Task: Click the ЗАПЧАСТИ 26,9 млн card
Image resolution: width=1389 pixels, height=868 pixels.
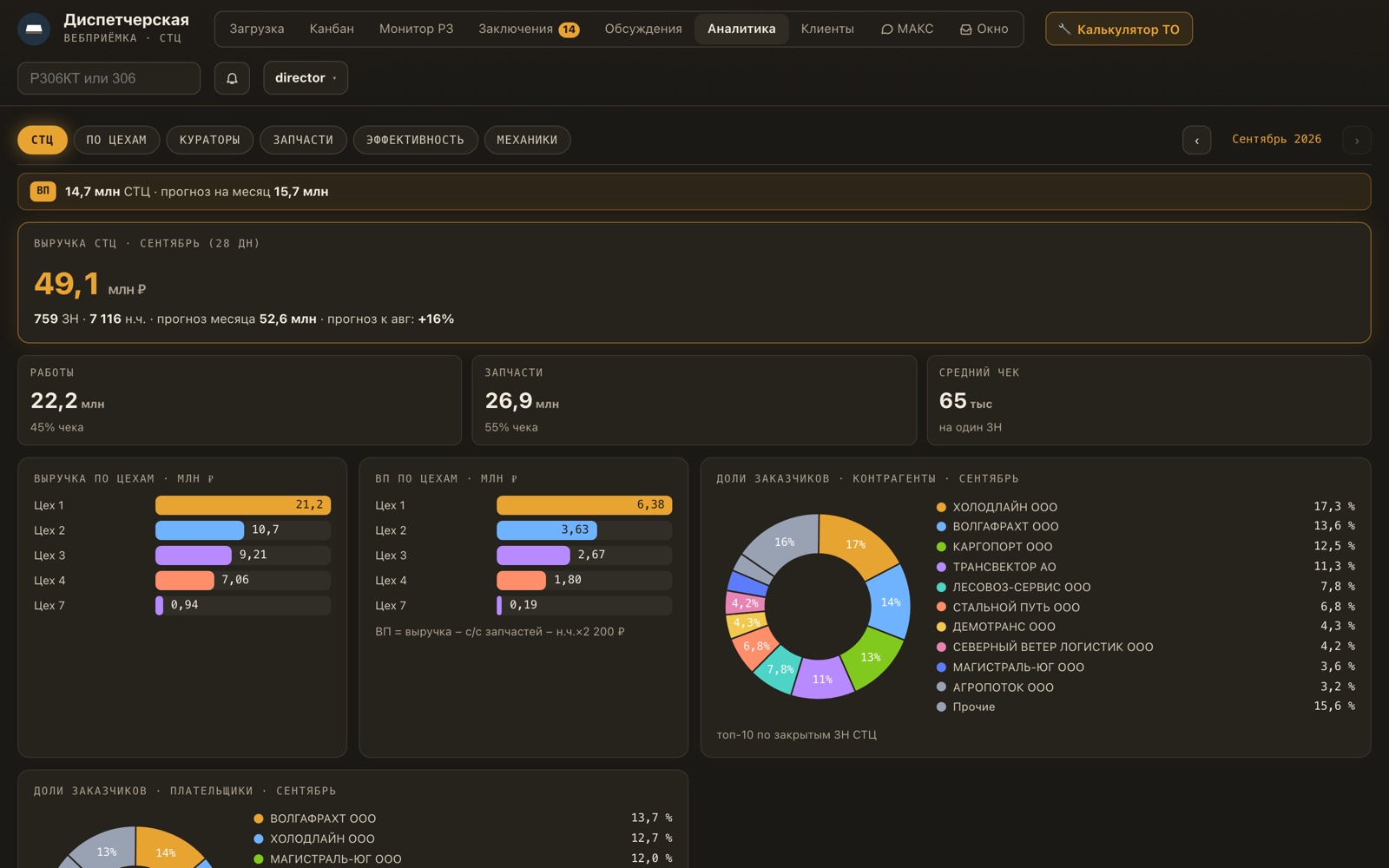Action: click(694, 400)
